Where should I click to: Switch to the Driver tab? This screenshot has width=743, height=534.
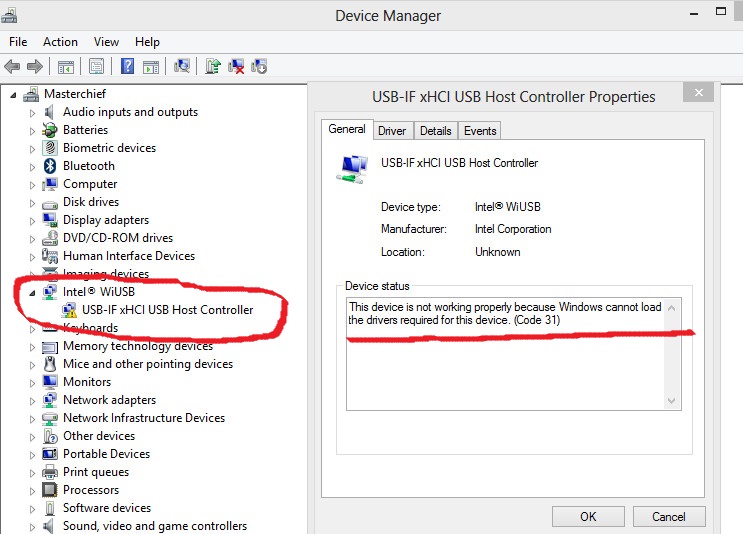point(392,131)
